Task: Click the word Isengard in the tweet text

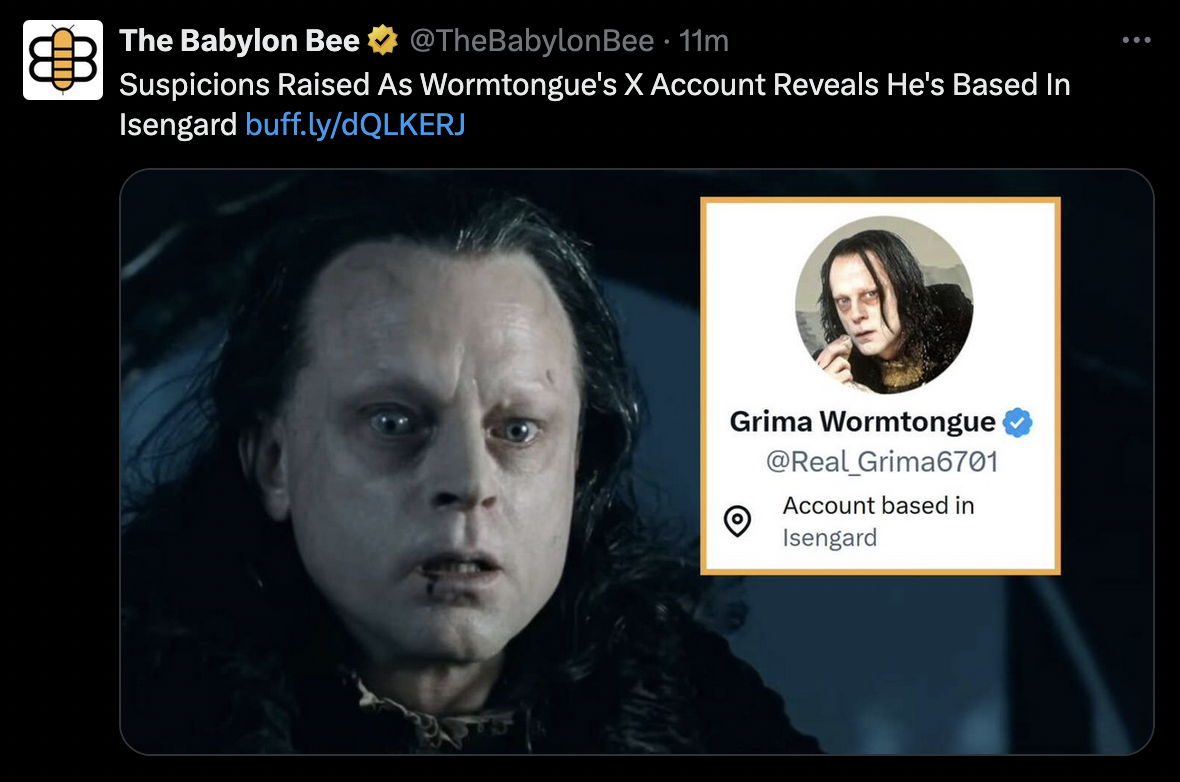Action: [178, 124]
